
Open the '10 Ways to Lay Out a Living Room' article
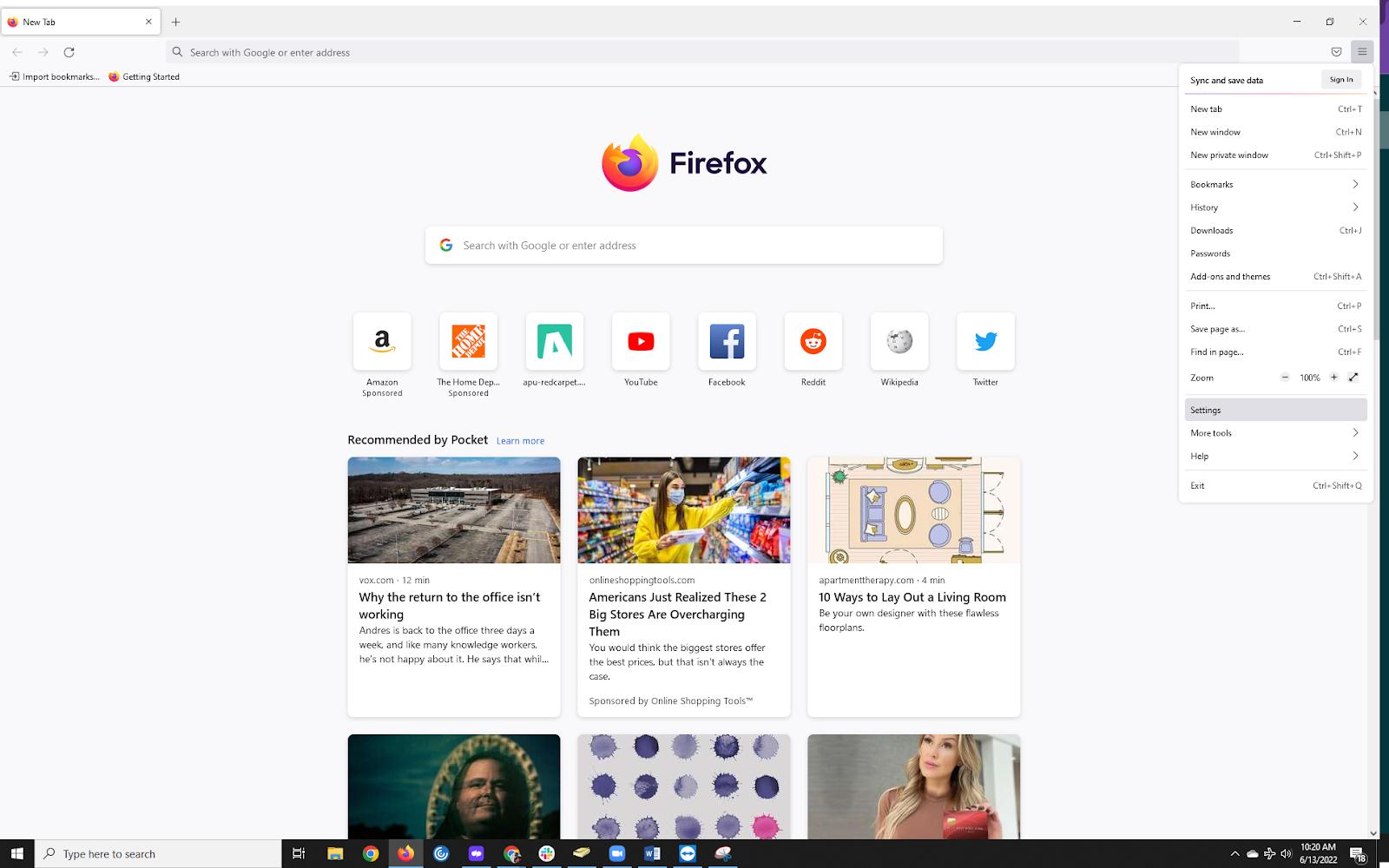coord(912,597)
